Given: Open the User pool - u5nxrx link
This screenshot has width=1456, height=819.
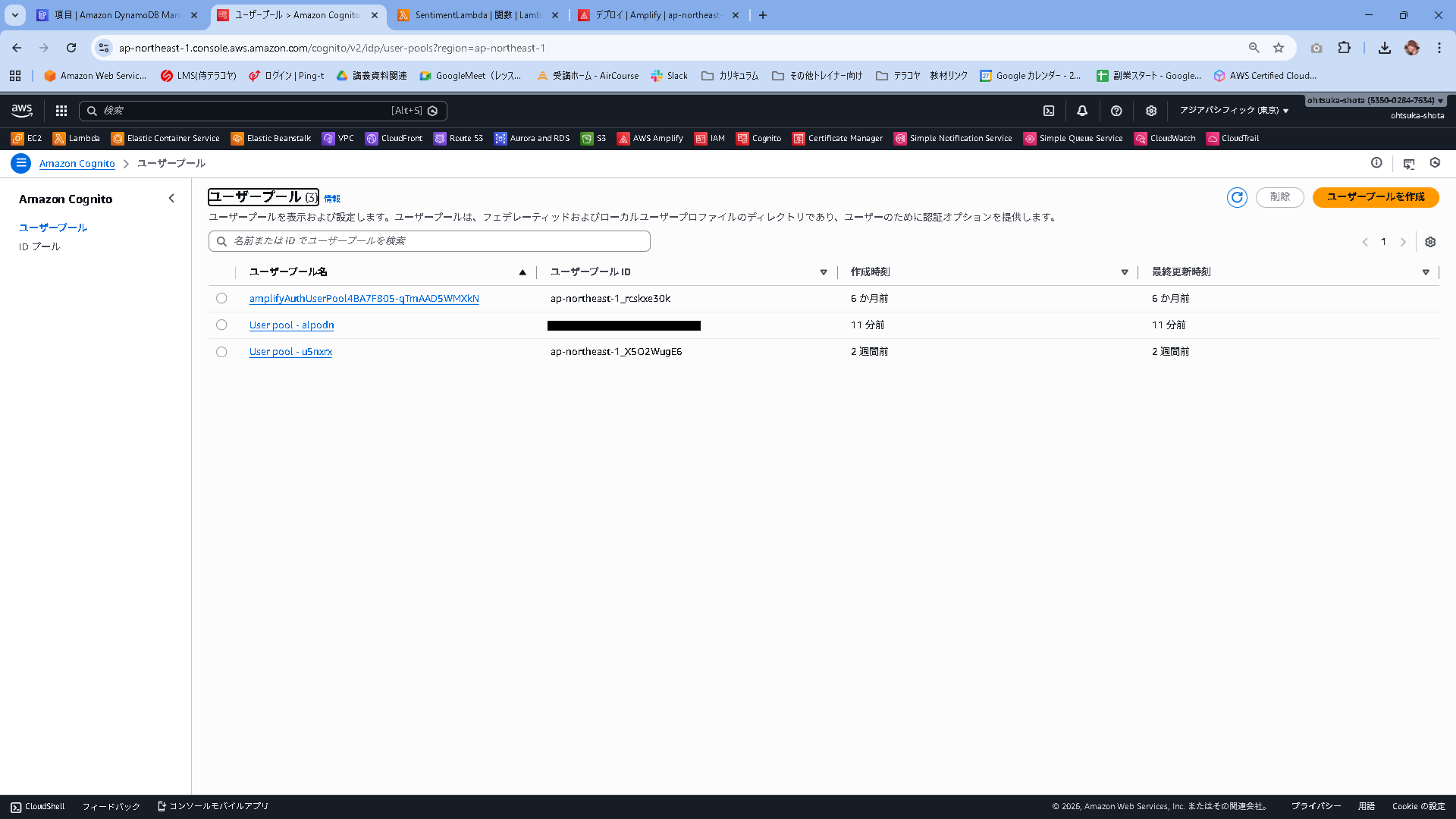Looking at the screenshot, I should pos(290,352).
